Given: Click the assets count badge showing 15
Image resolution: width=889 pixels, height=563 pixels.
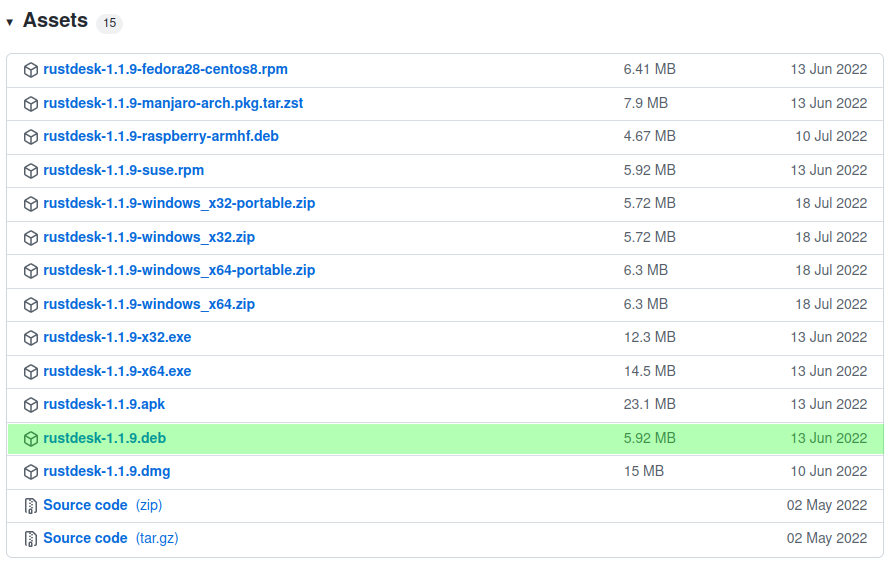Looking at the screenshot, I should (x=109, y=23).
